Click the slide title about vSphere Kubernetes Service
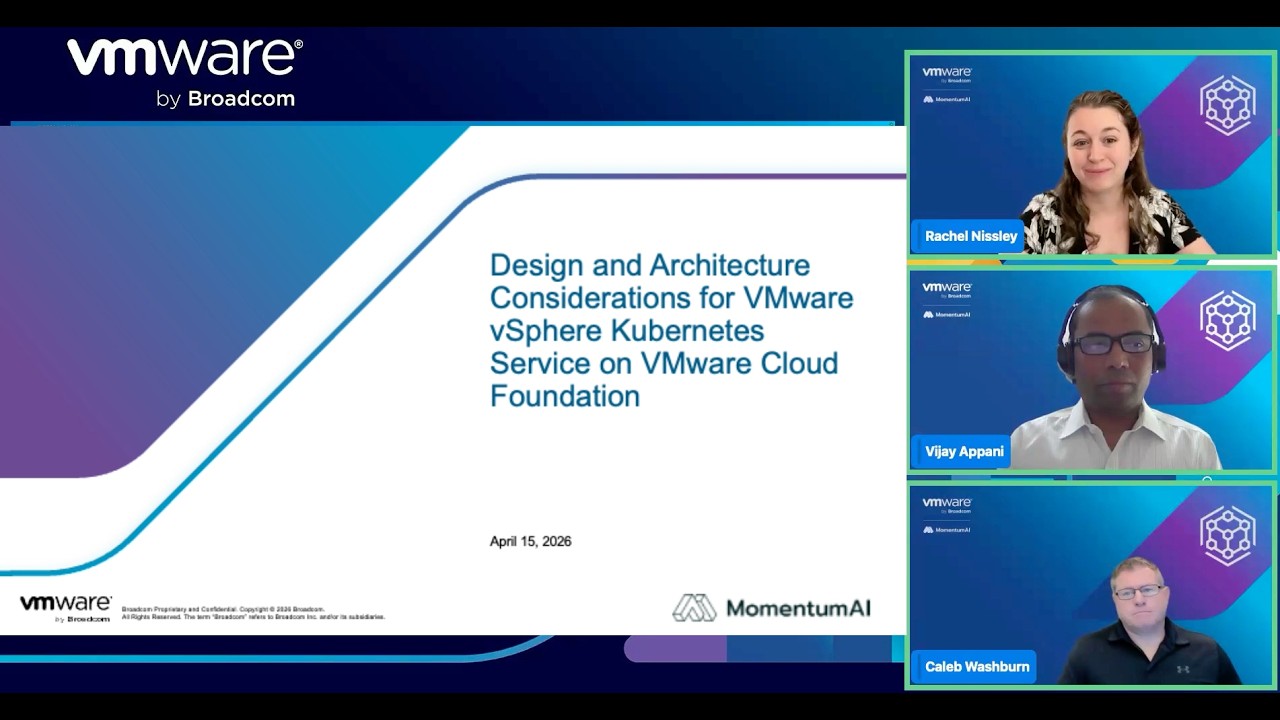This screenshot has width=1280, height=720. (671, 330)
